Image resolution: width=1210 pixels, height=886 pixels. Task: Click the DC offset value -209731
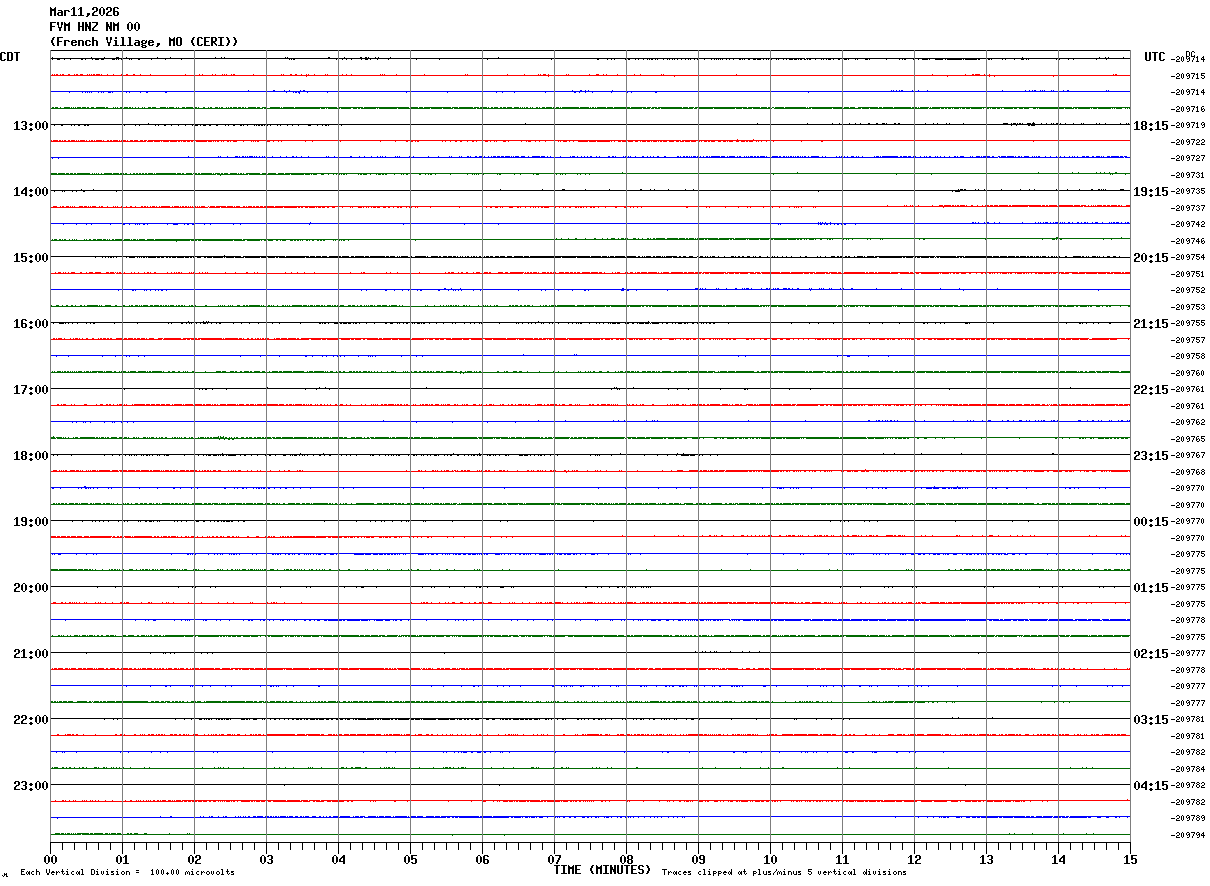tap(1188, 175)
